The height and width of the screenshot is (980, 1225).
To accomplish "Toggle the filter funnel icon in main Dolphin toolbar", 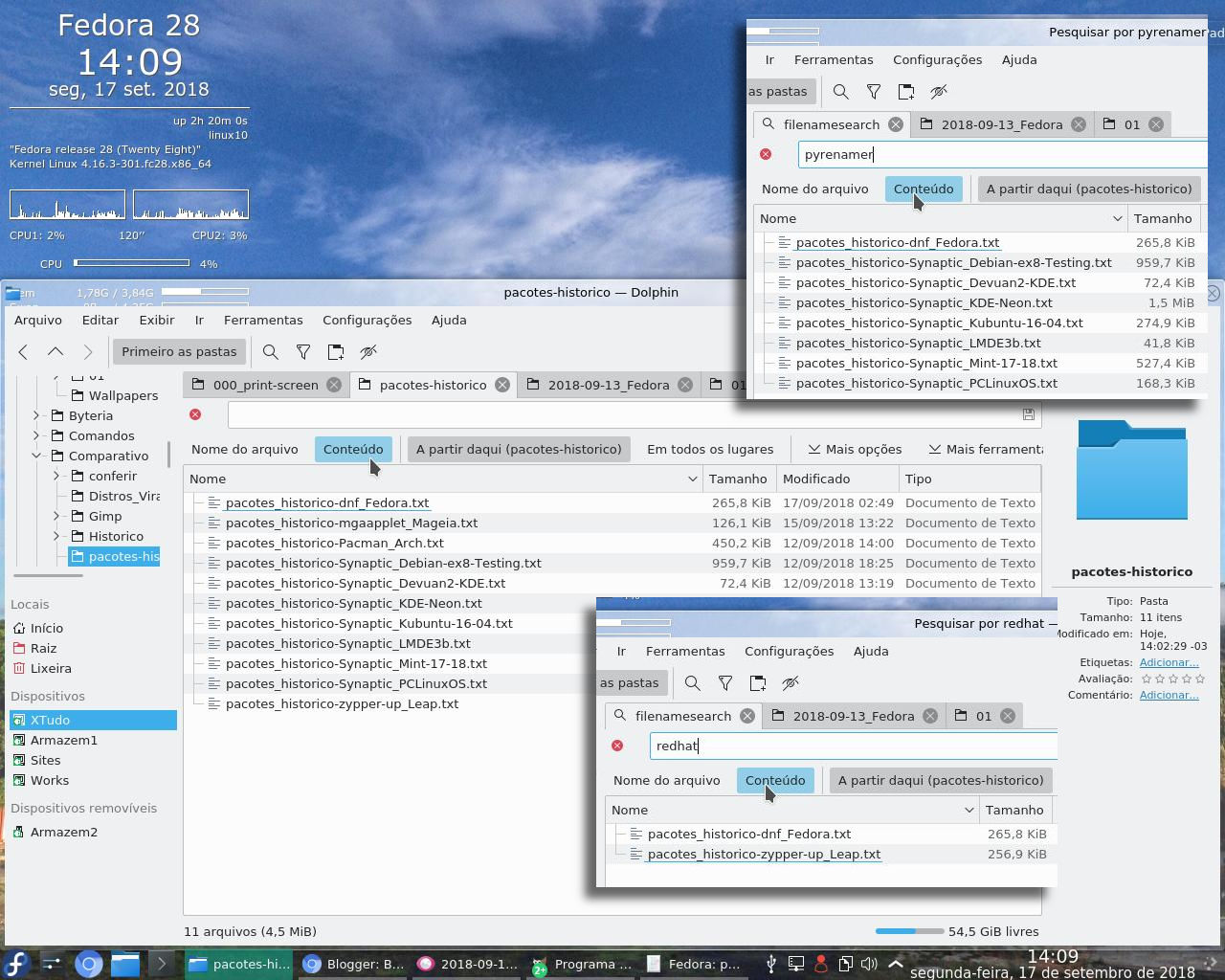I will [x=303, y=352].
